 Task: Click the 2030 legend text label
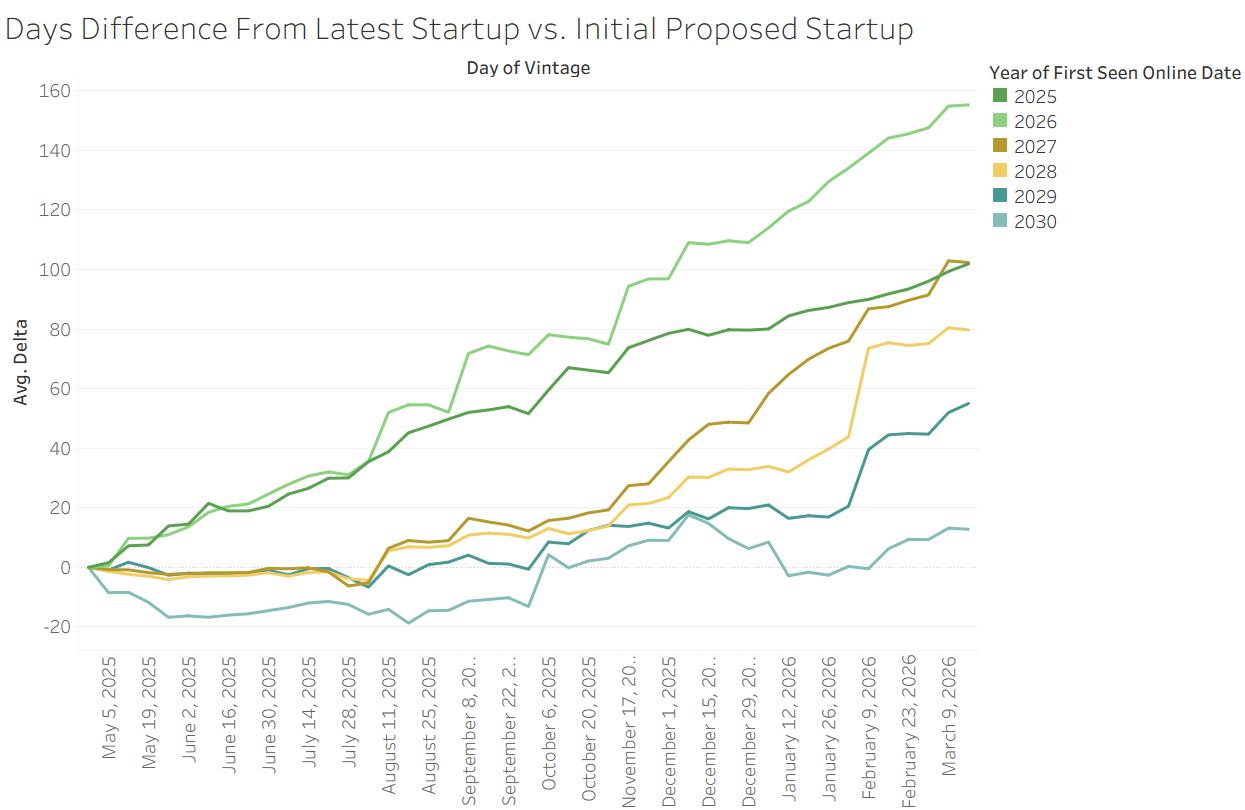1034,222
